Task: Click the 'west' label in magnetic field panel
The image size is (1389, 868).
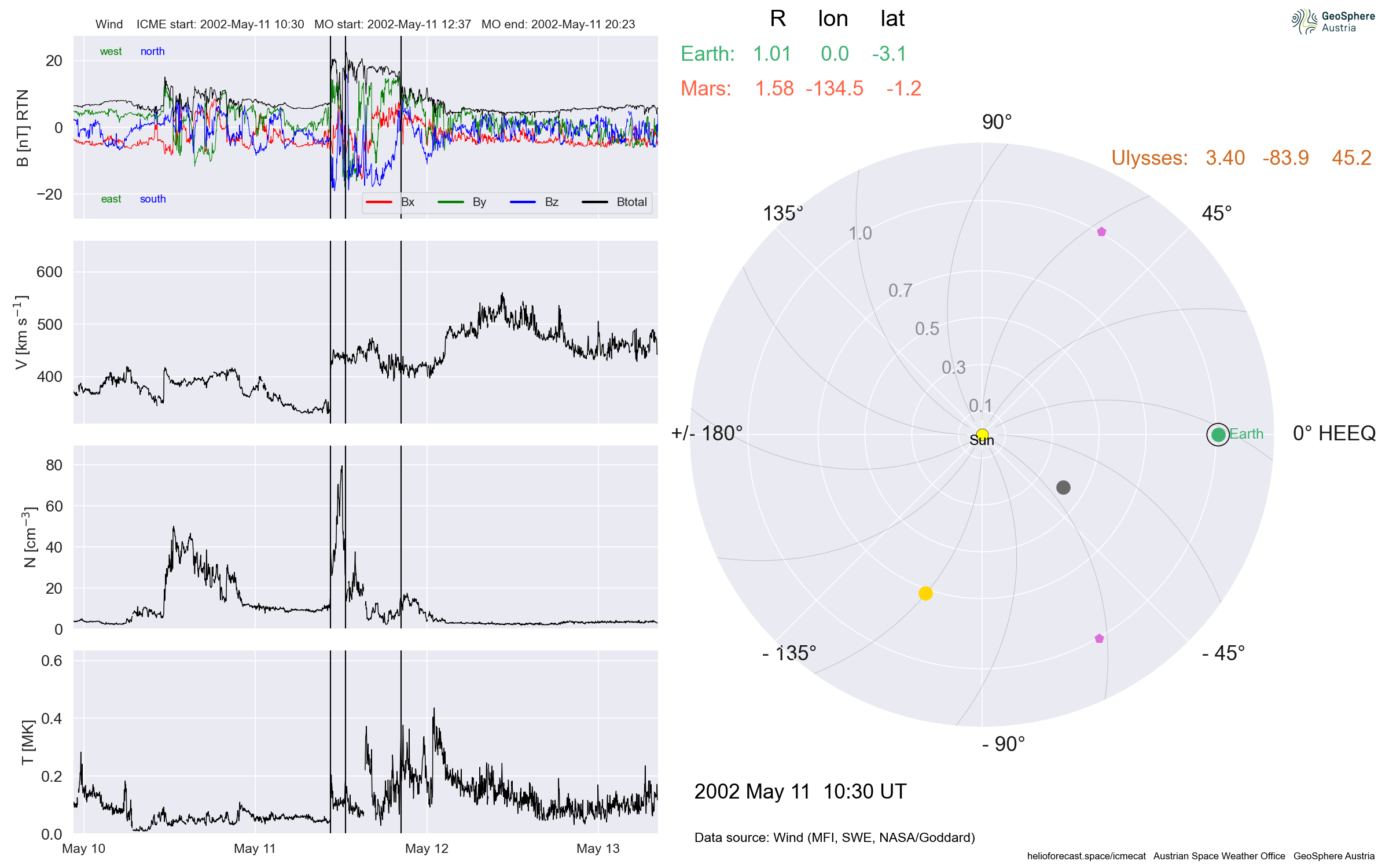Action: (111, 52)
